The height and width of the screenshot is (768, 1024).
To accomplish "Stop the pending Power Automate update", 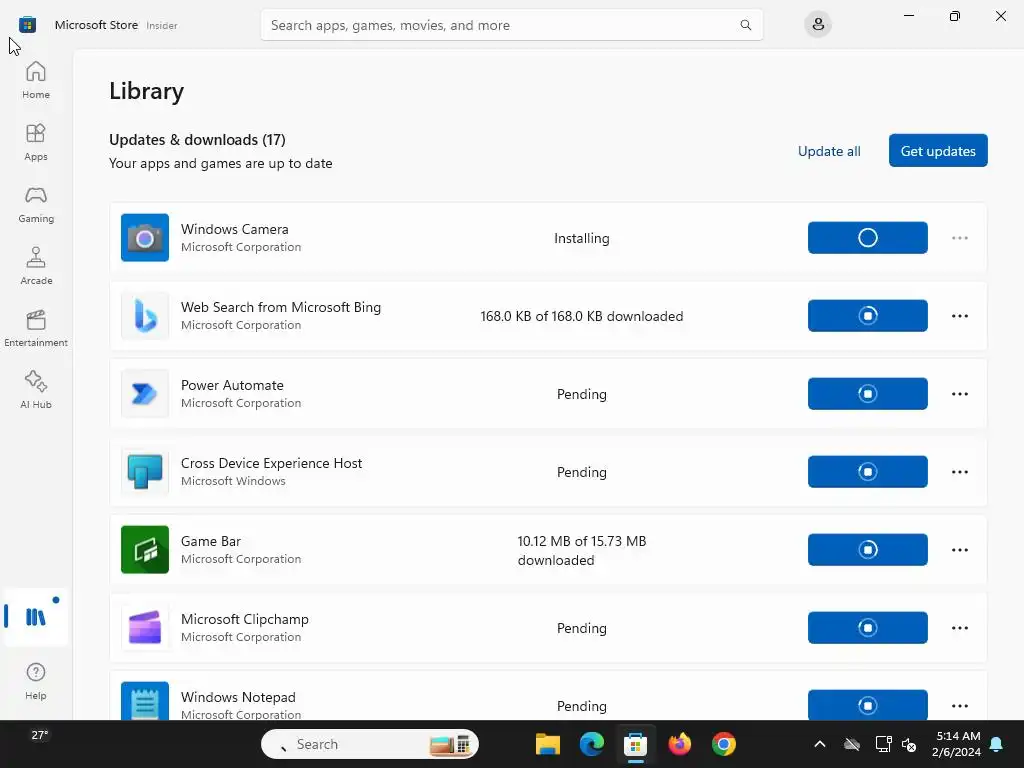I will point(867,394).
